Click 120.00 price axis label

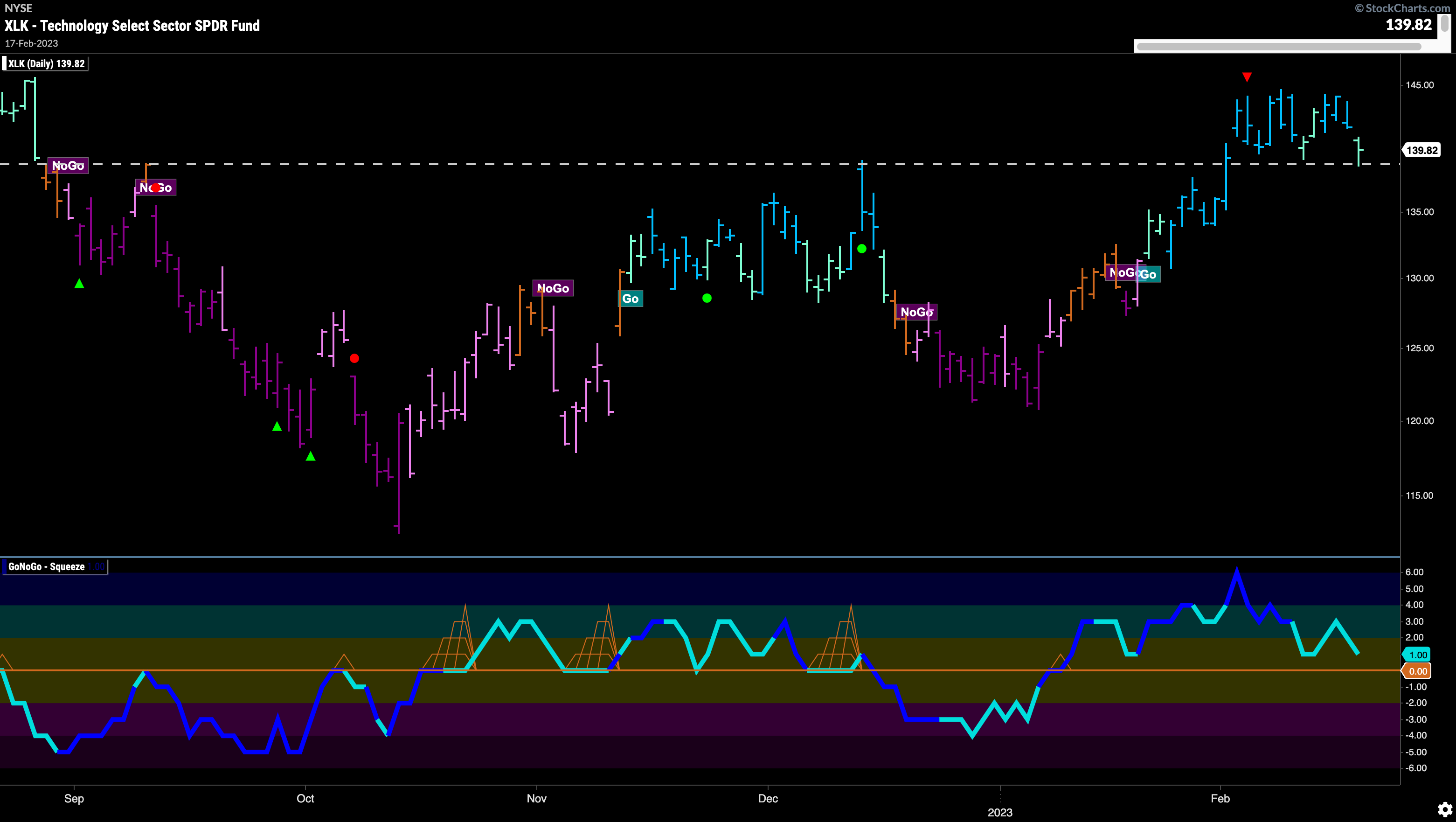1420,421
